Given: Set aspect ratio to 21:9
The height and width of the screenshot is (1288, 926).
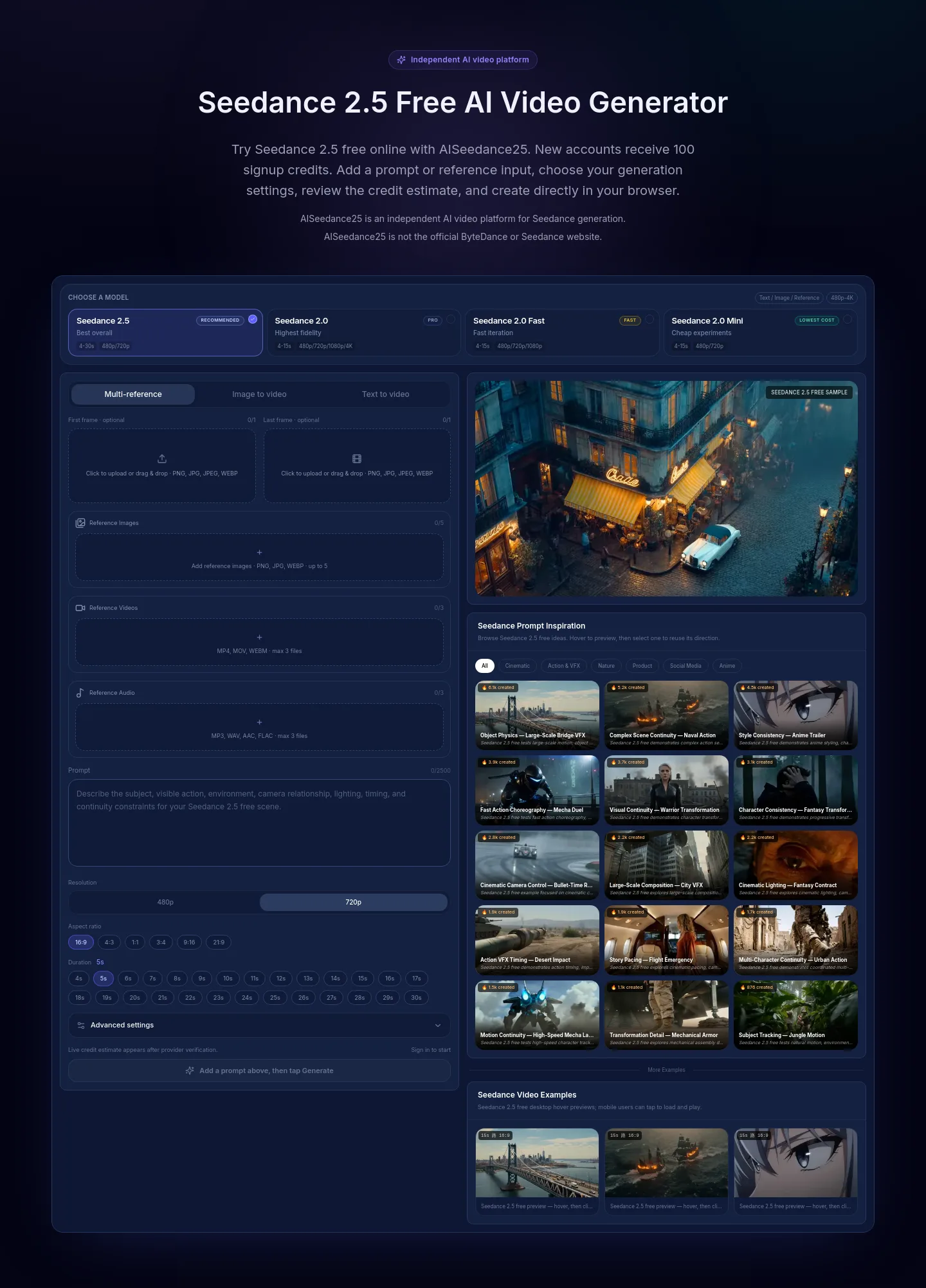Looking at the screenshot, I should (x=219, y=943).
